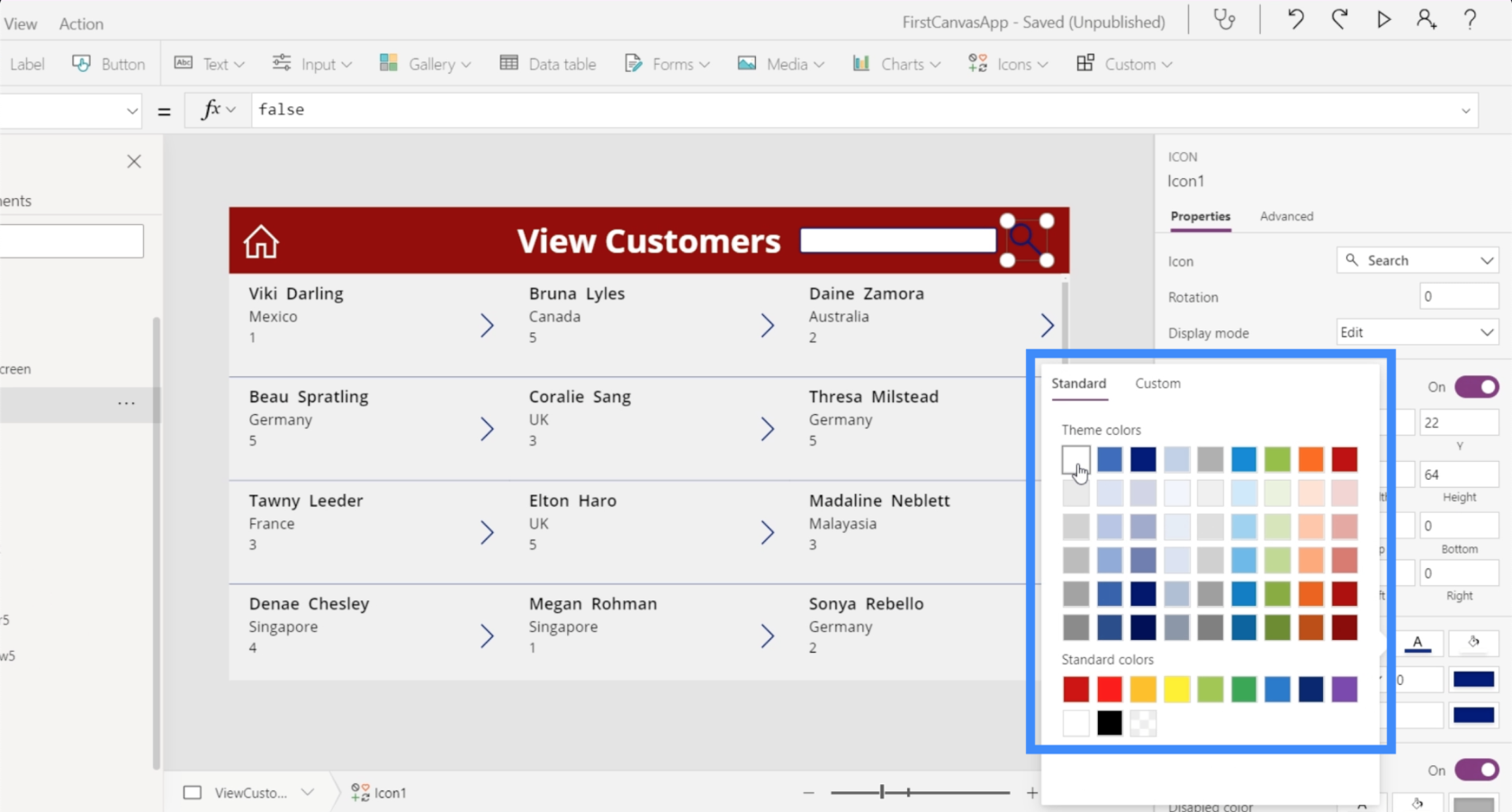Click arrow next to Viki Darling
This screenshot has height=812, width=1512.
[x=487, y=325]
